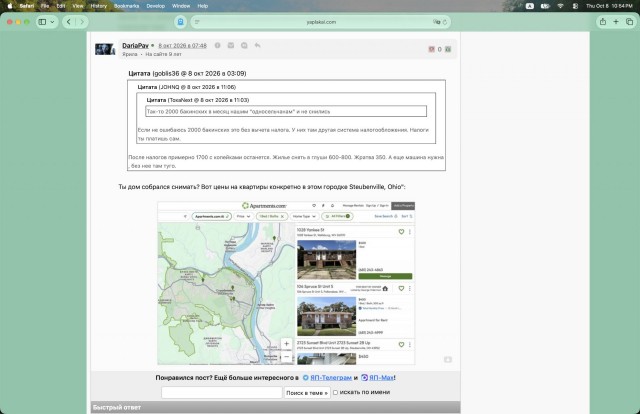Show the tab overview
The width and height of the screenshot is (640, 414).
point(629,22)
